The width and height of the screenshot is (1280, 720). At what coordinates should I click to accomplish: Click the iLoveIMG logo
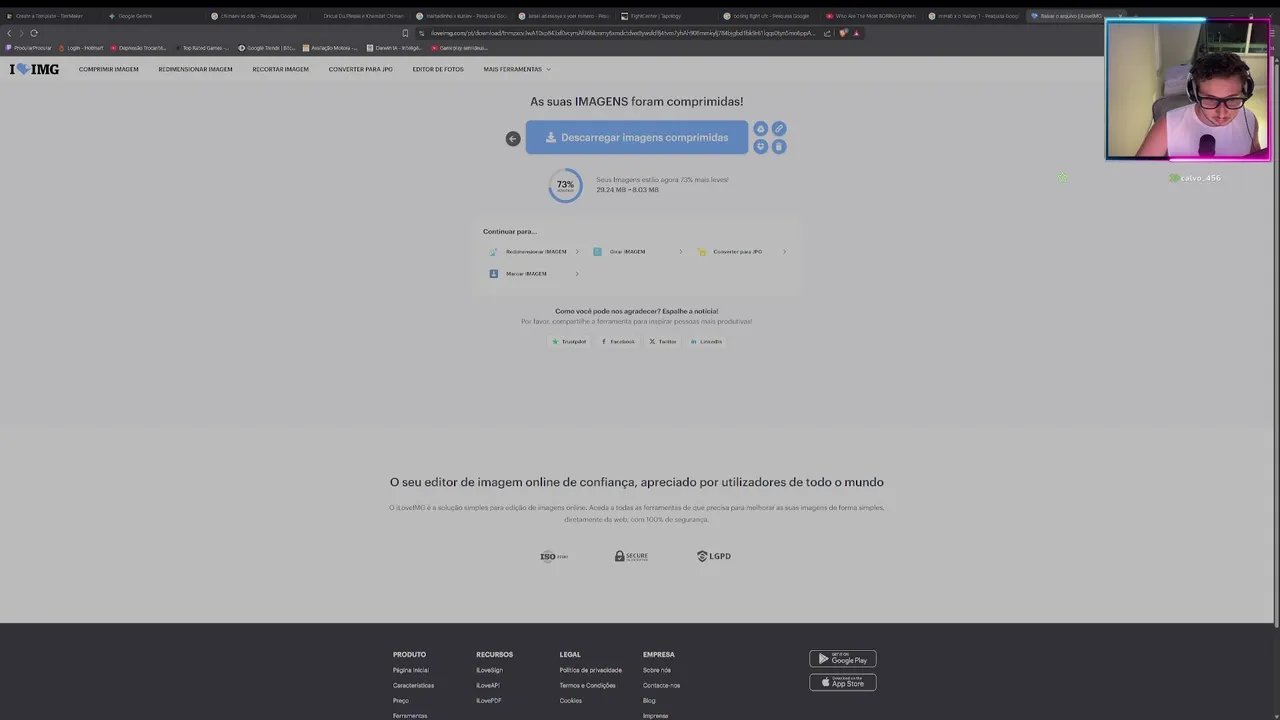(x=34, y=69)
